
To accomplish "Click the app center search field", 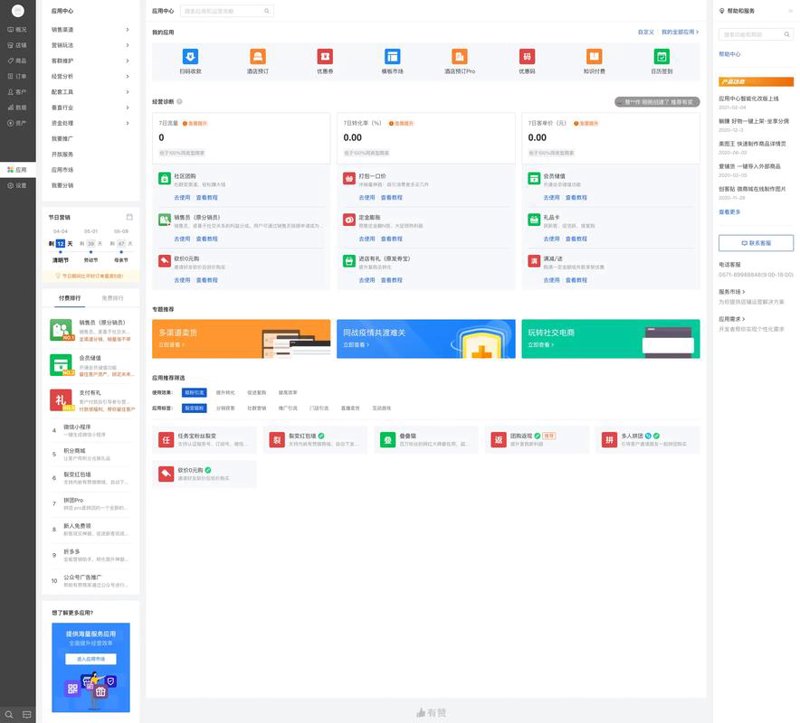I will (x=227, y=11).
